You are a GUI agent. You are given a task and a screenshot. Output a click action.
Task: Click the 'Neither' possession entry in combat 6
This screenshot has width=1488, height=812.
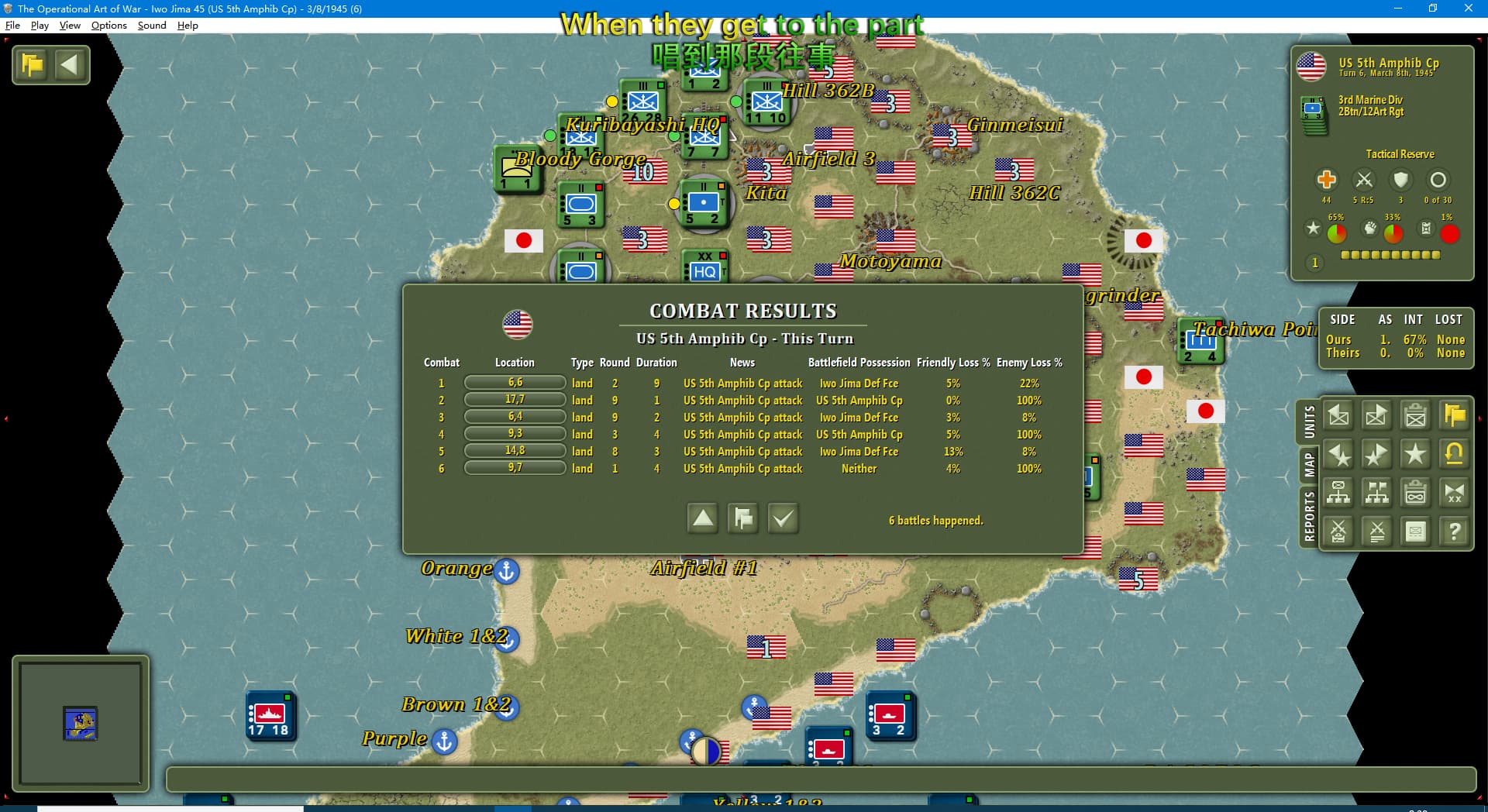click(859, 469)
